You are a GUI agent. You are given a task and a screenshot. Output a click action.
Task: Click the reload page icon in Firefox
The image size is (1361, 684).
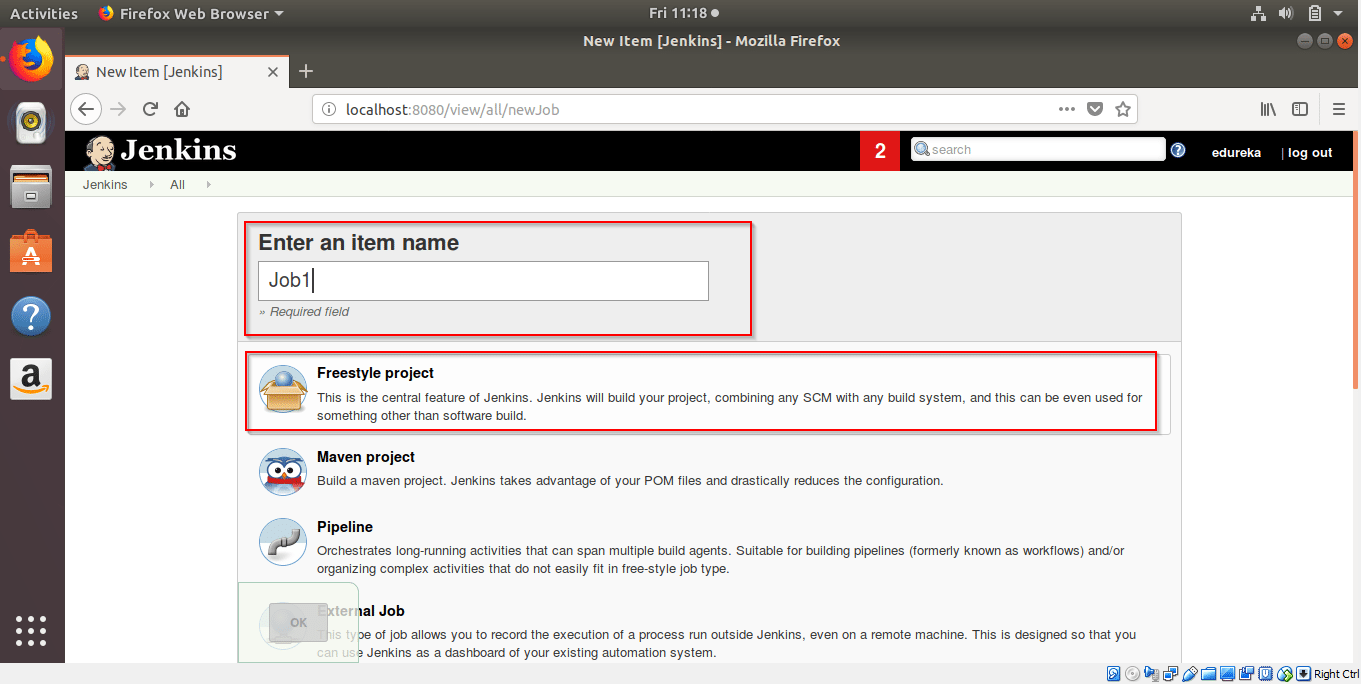coord(149,109)
